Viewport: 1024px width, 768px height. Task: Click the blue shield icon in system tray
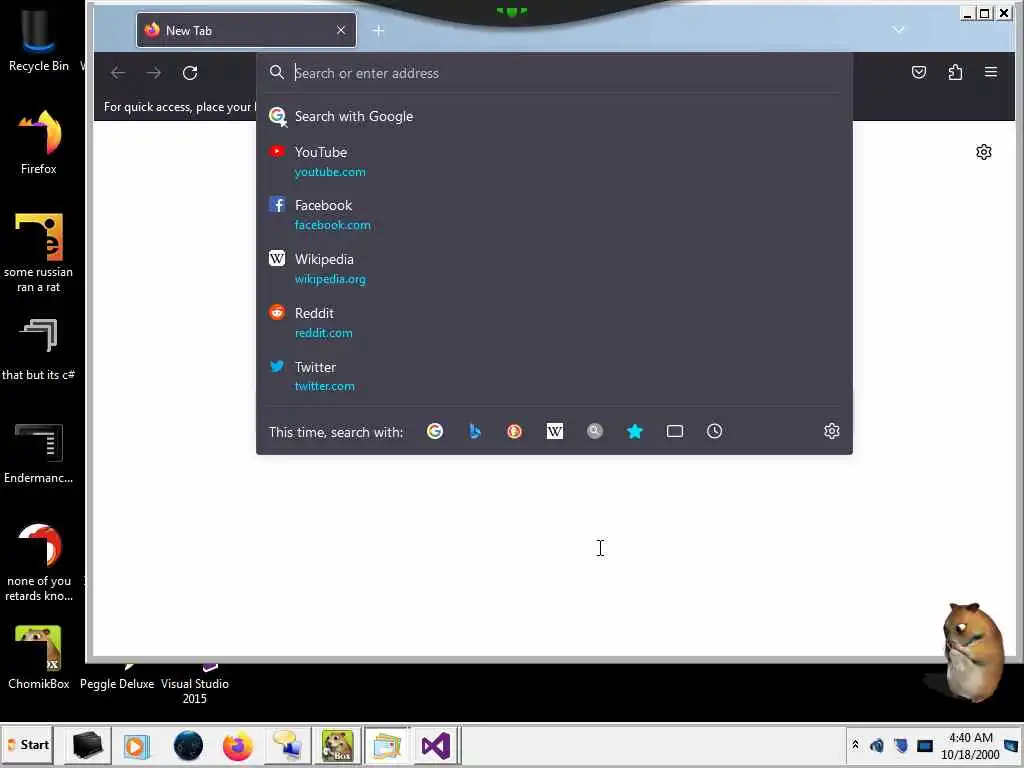coord(901,746)
